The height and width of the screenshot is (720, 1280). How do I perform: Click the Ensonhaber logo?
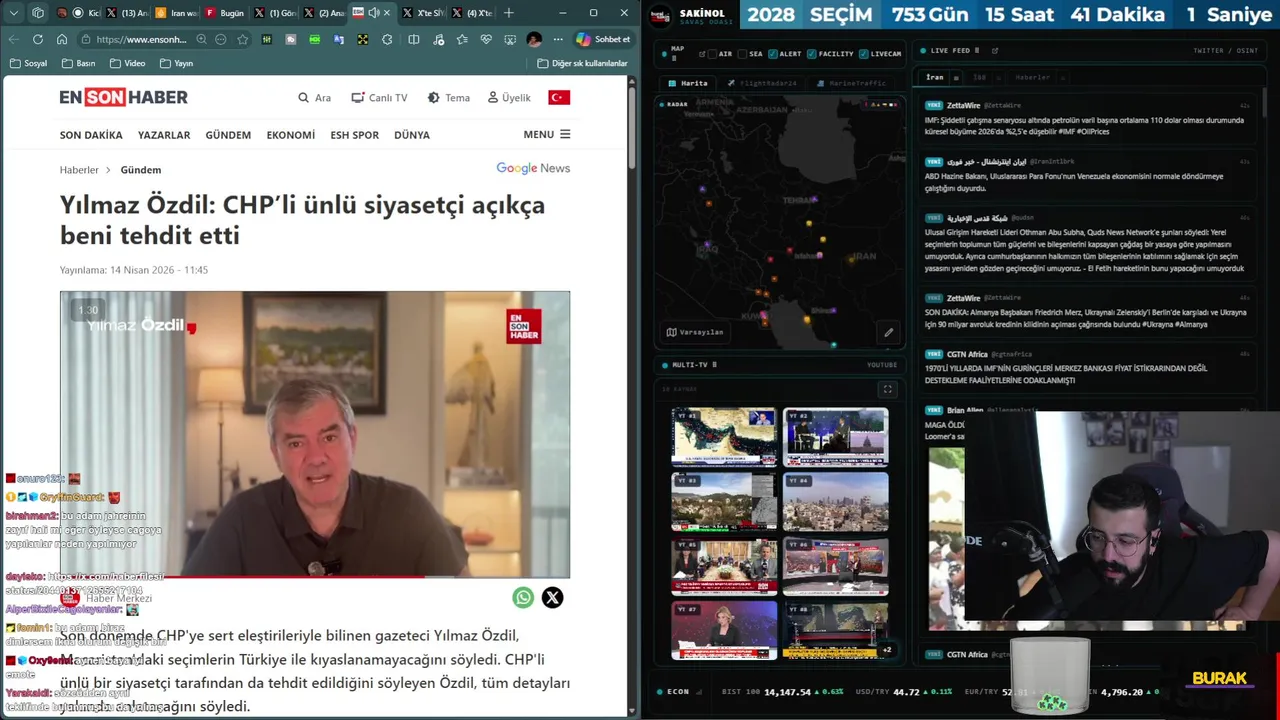123,97
